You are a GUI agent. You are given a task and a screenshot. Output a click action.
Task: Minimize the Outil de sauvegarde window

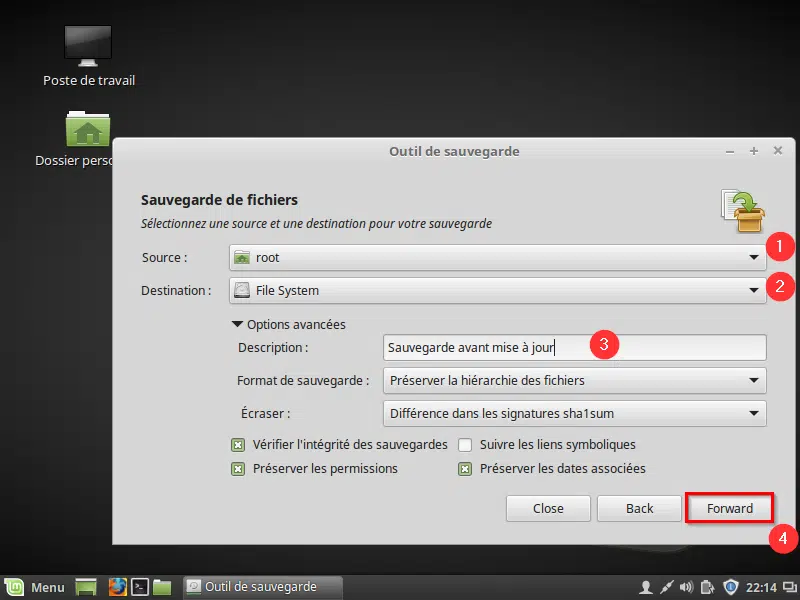click(730, 152)
